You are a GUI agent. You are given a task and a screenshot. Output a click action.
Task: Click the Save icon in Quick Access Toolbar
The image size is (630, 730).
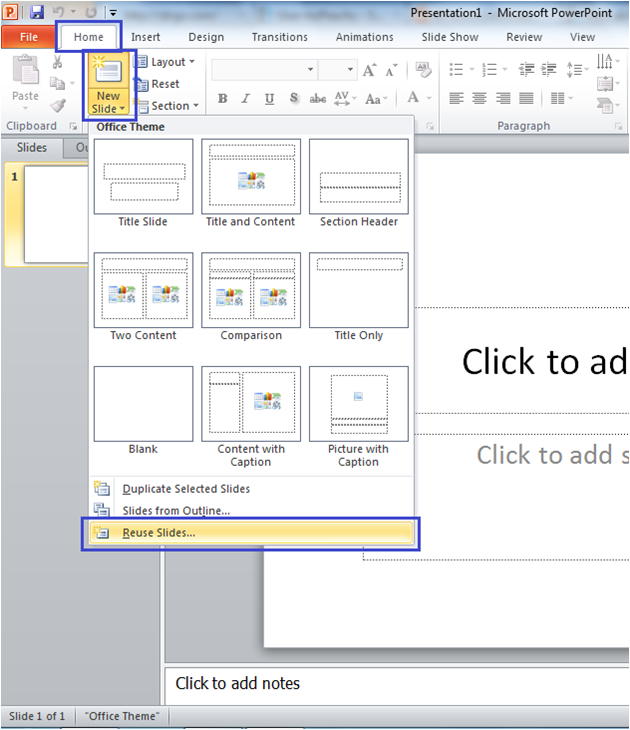click(x=37, y=12)
